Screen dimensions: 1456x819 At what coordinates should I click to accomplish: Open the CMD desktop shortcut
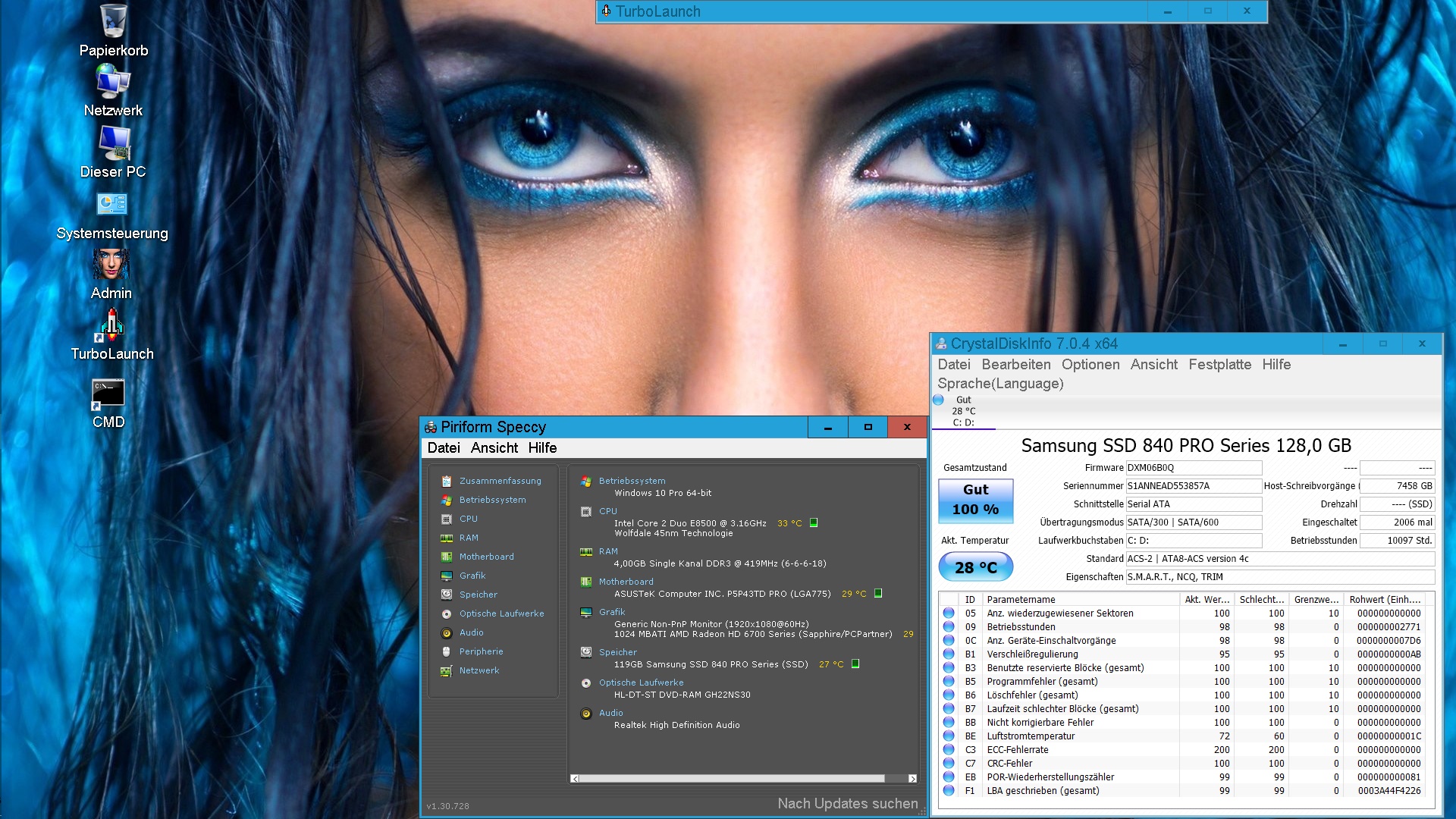pos(108,393)
